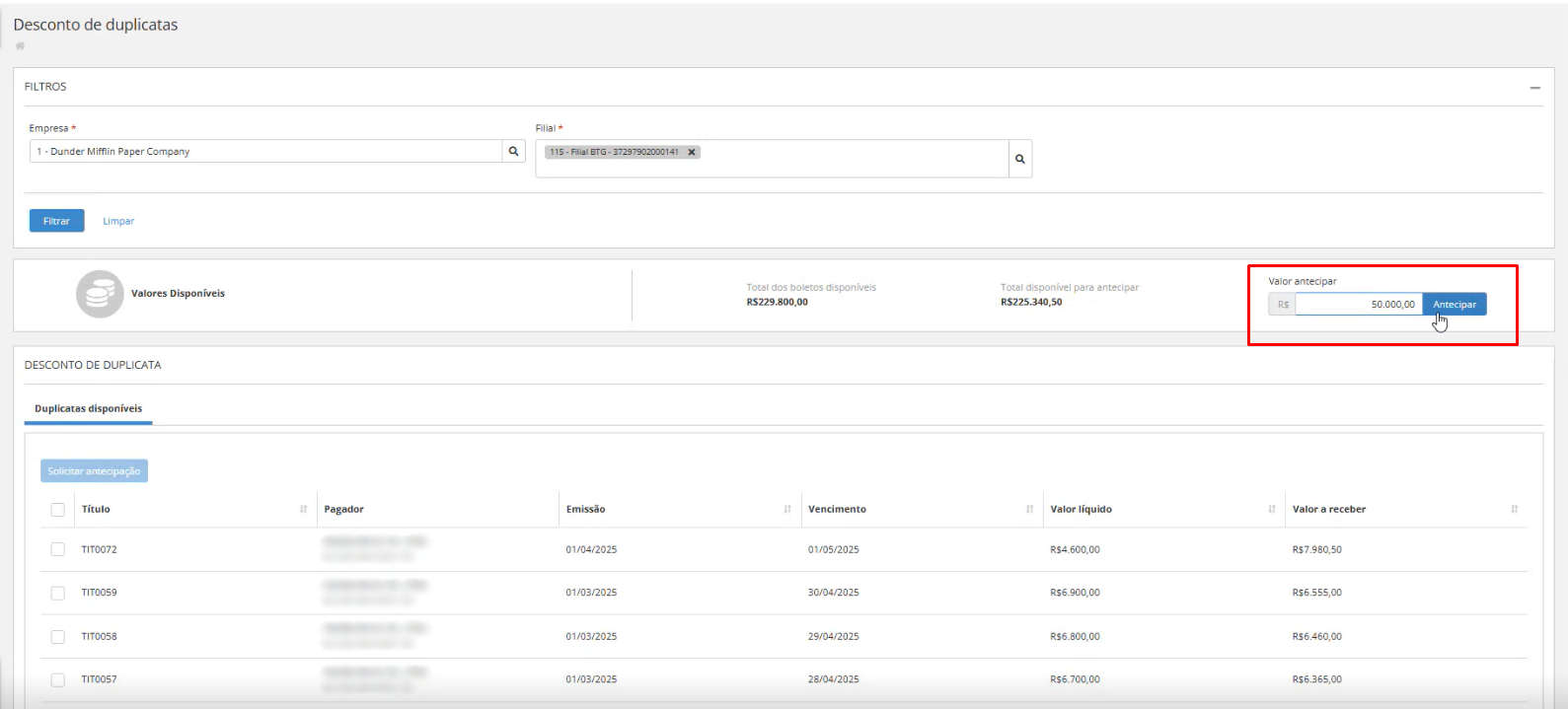Click the home breadcrumb icon under the title
This screenshot has height=709, width=1568.
click(x=20, y=45)
